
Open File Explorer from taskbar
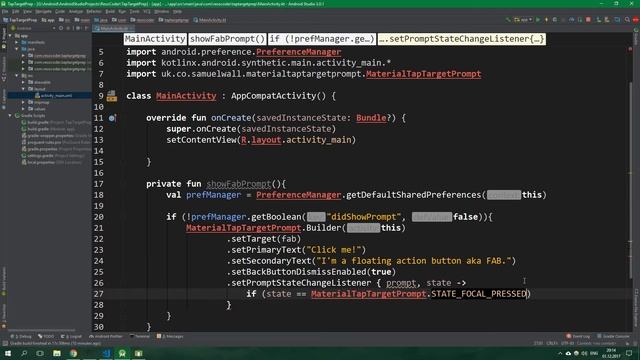click(x=57, y=353)
